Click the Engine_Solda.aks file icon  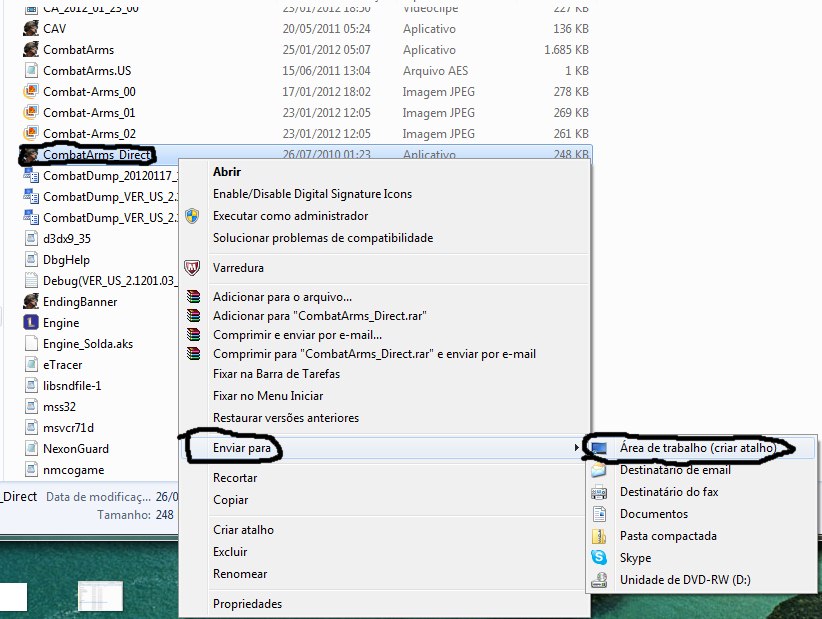(31, 343)
